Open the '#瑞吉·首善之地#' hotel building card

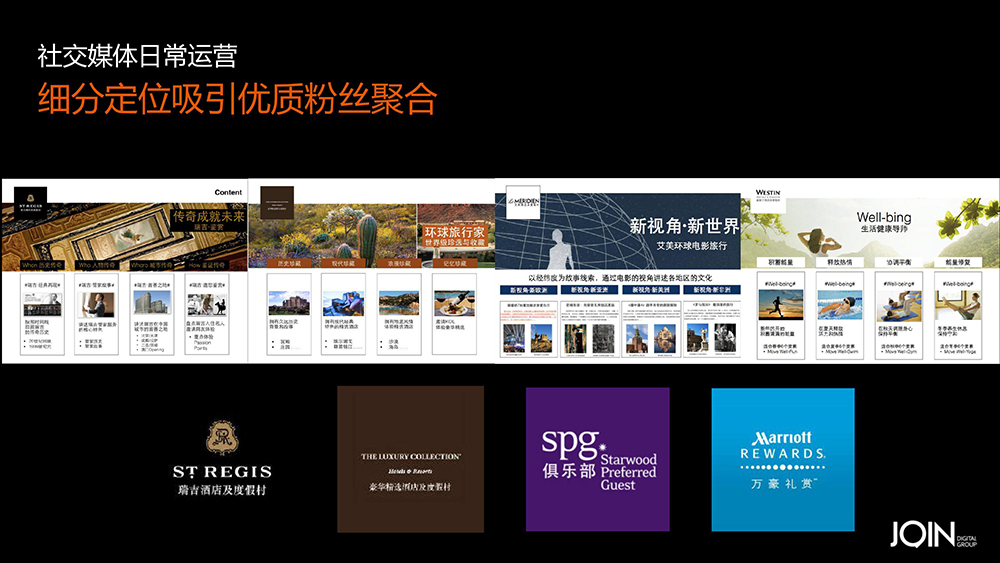(x=152, y=315)
